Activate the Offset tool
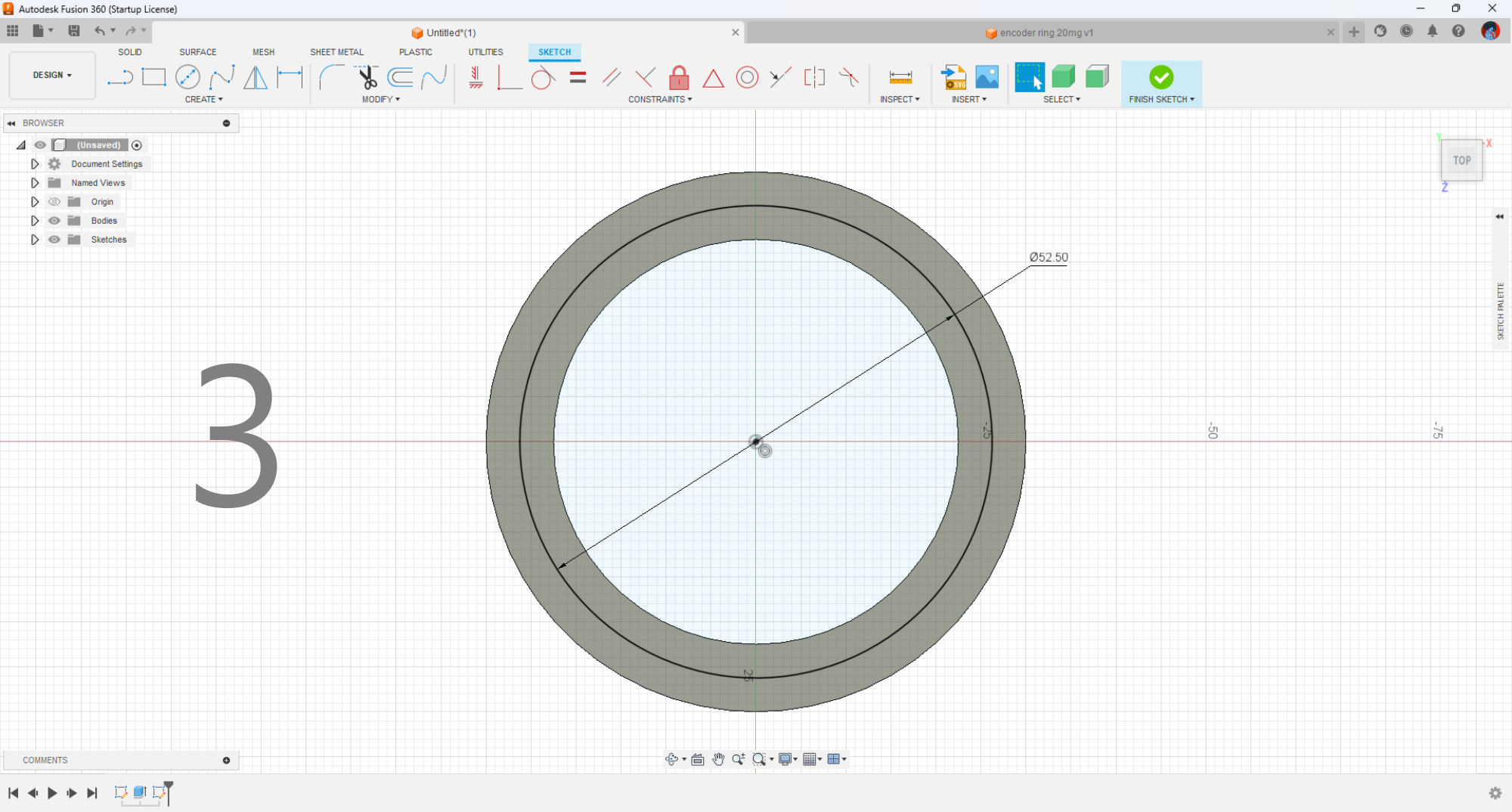The height and width of the screenshot is (812, 1512). 401,76
